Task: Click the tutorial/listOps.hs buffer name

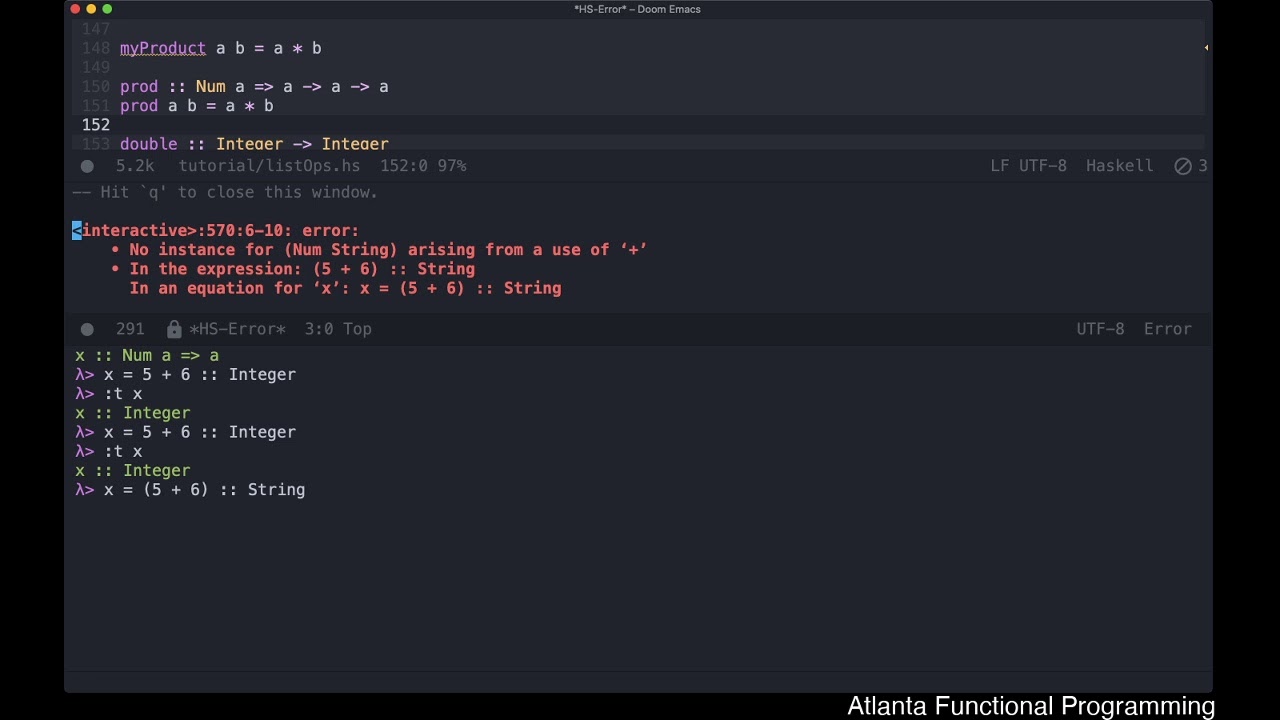Action: tap(269, 166)
